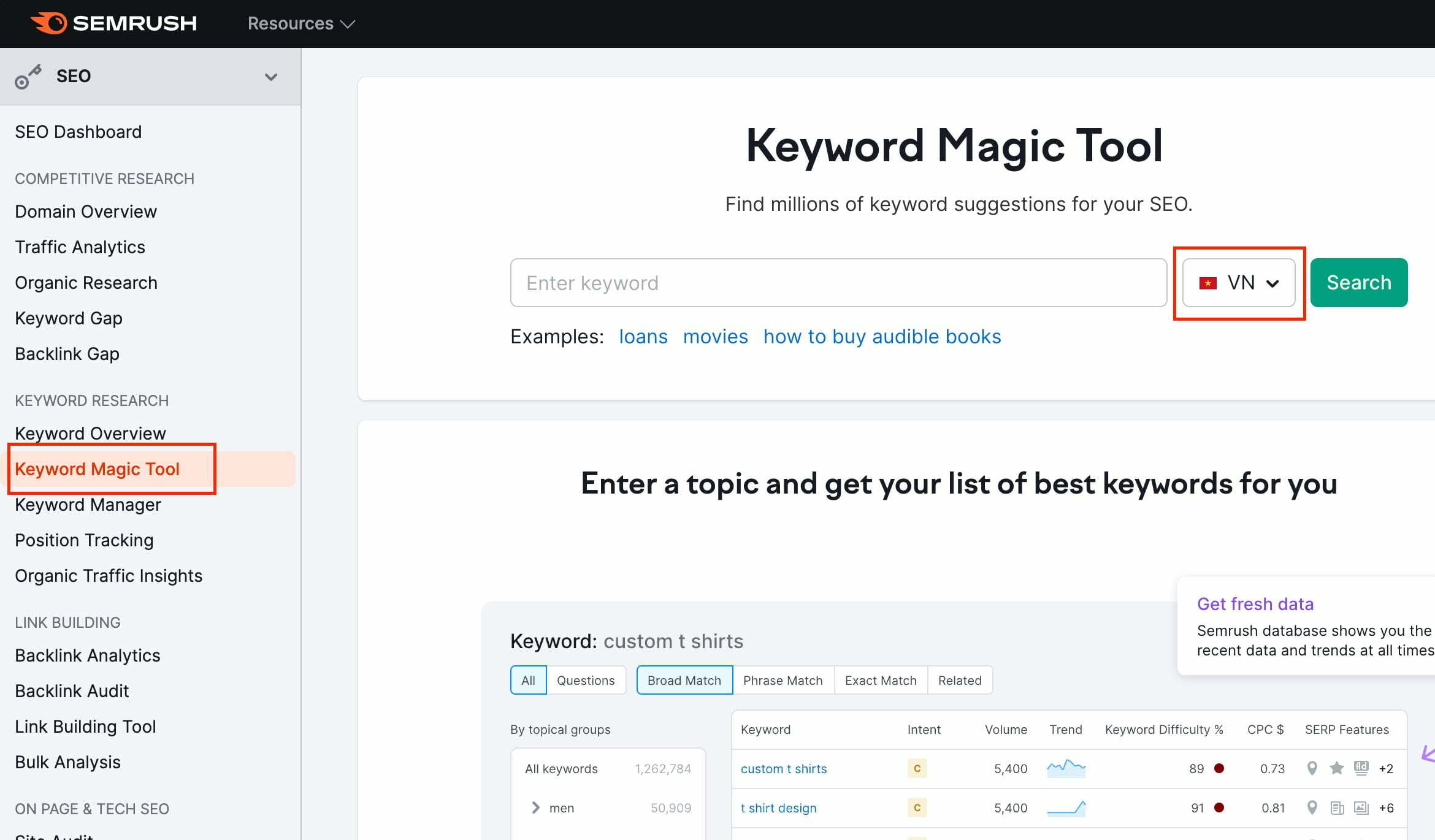Open the t shirt design keyword link
Screen dimensions: 1435x840
(779, 808)
